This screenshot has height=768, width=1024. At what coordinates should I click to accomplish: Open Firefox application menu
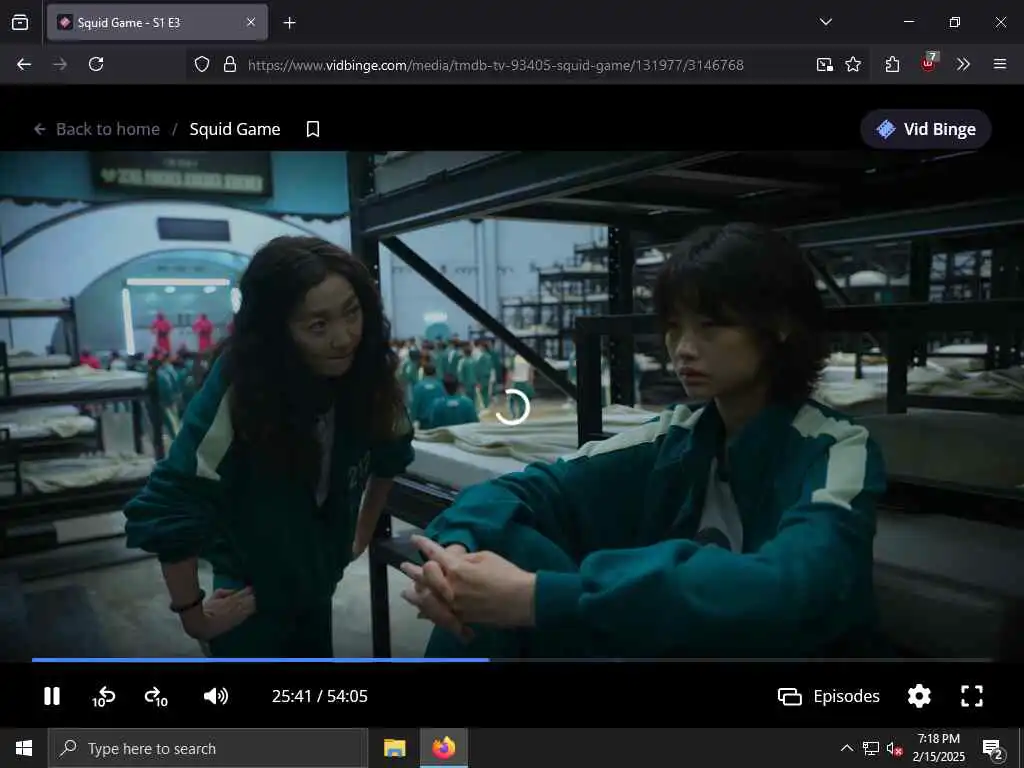pos(1000,64)
